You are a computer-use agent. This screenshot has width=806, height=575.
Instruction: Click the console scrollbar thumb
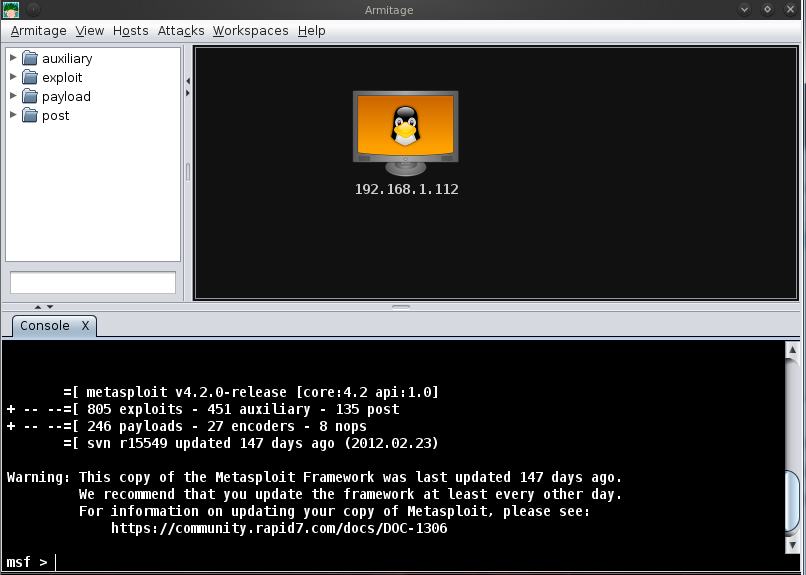(x=792, y=501)
